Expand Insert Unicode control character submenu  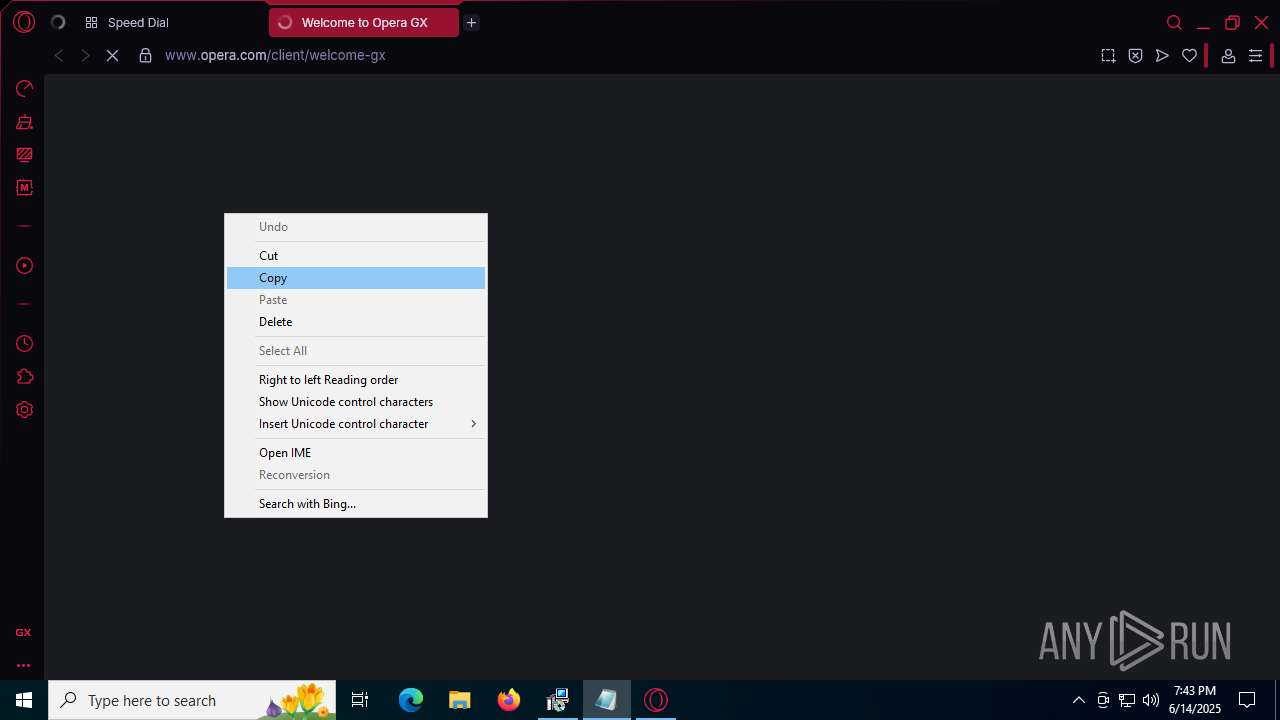coord(356,424)
